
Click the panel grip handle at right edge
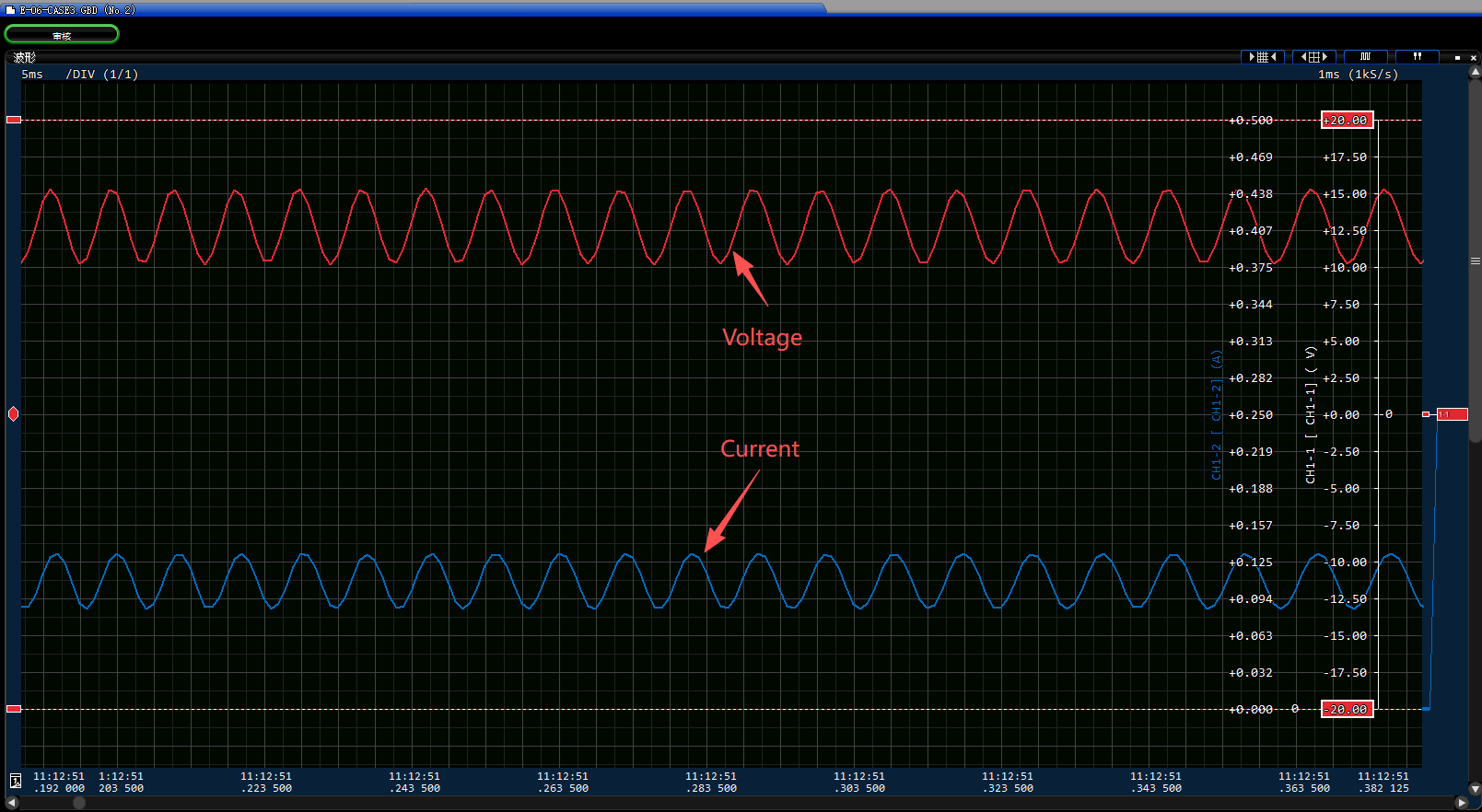click(x=1476, y=261)
